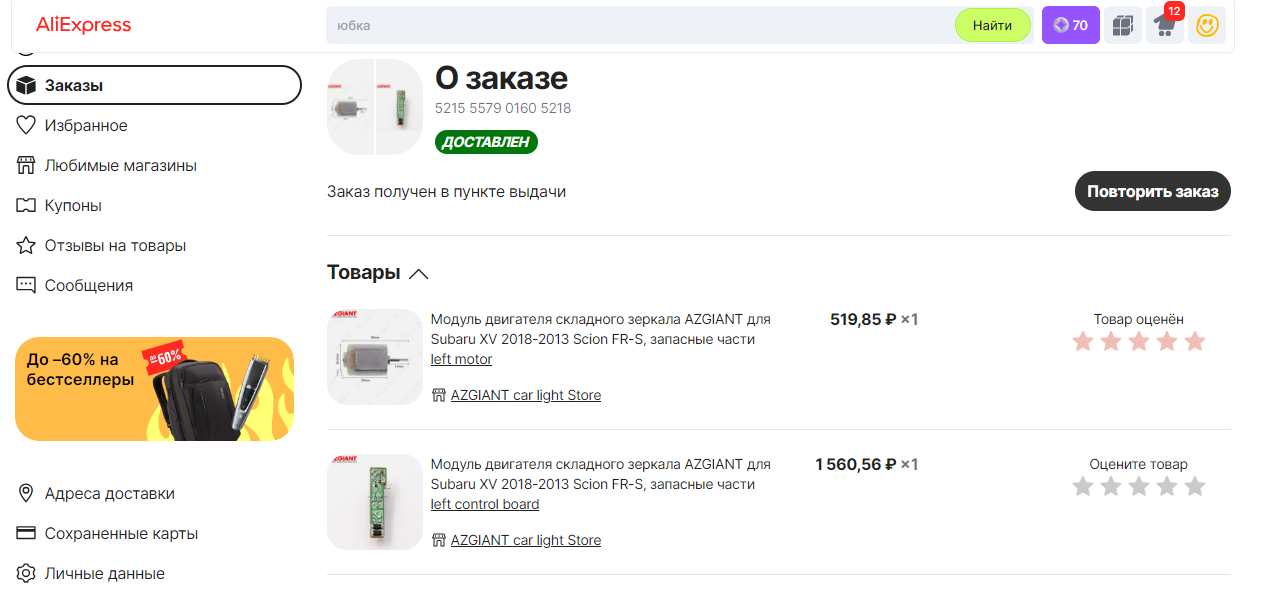Click the AliExpress logo
1286x592 pixels.
[83, 25]
